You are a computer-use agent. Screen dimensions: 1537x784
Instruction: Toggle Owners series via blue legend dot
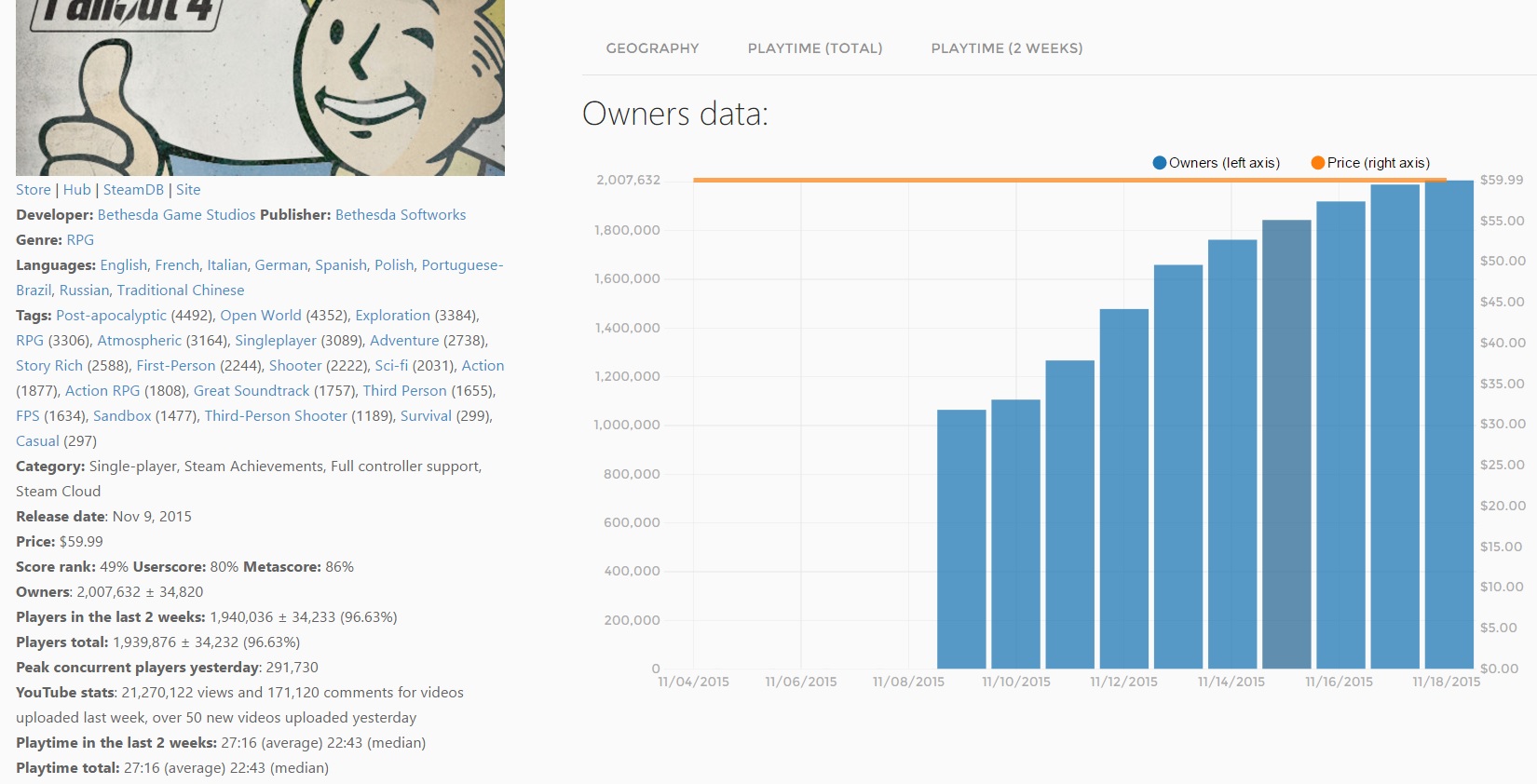pyautogui.click(x=1160, y=163)
